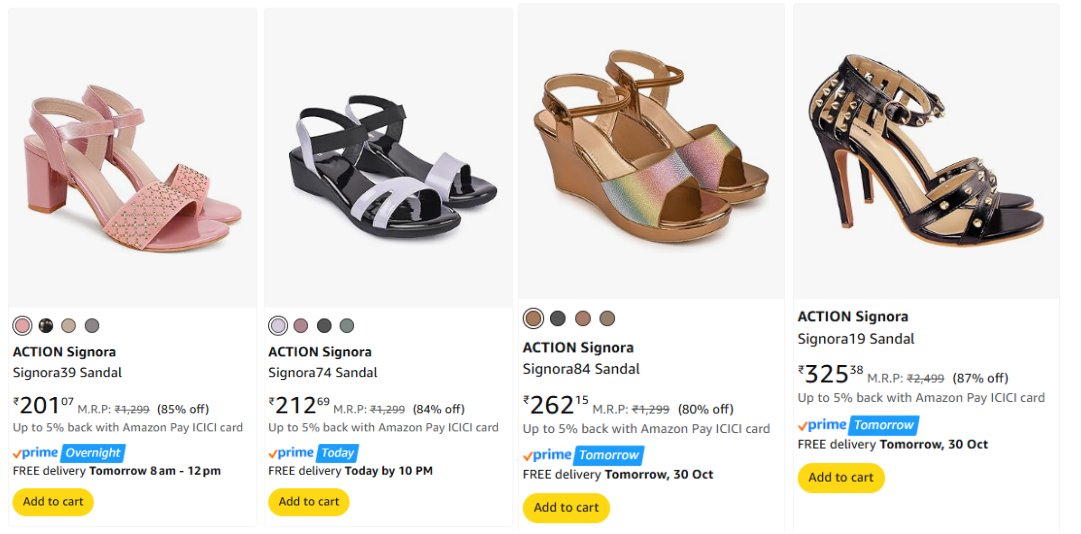Select the dark grey swatch for Signora84 Sandal
This screenshot has height=534, width=1081.
558,319
